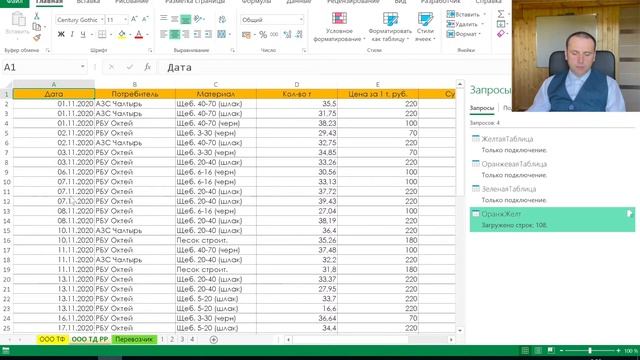Screen dimensions: 640x360
Task: Open number format Общий dropdown
Action: (x=301, y=20)
